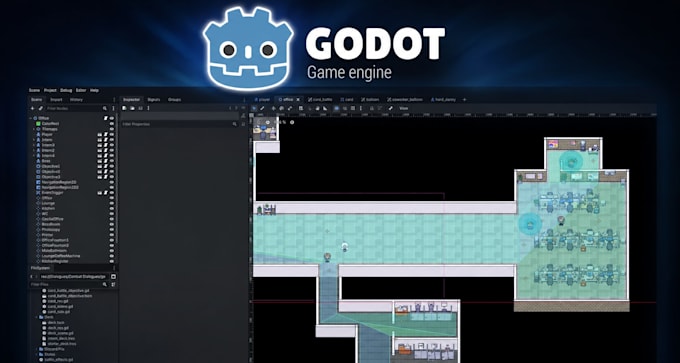The height and width of the screenshot is (363, 680).
Task: Click the instance scene link icon
Action: pyautogui.click(x=40, y=108)
